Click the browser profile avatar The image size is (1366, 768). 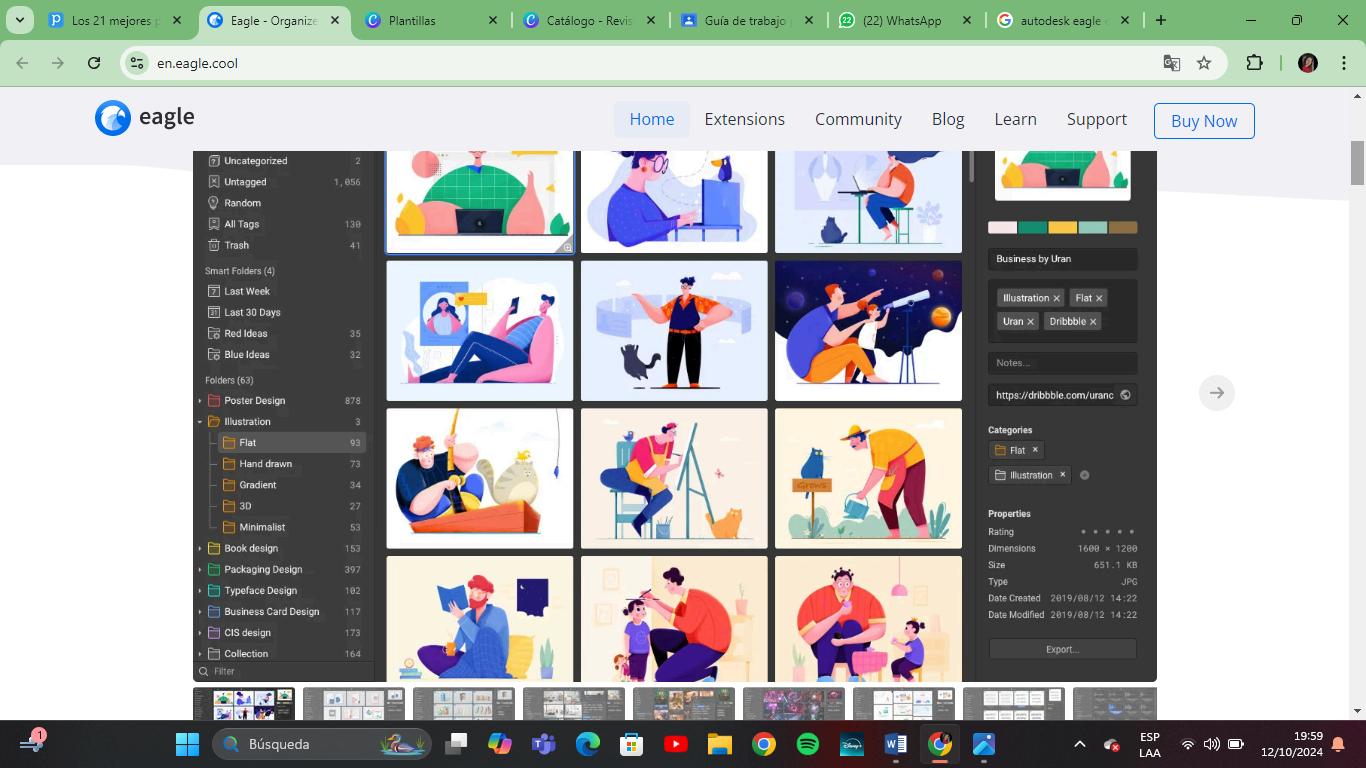click(x=1308, y=63)
